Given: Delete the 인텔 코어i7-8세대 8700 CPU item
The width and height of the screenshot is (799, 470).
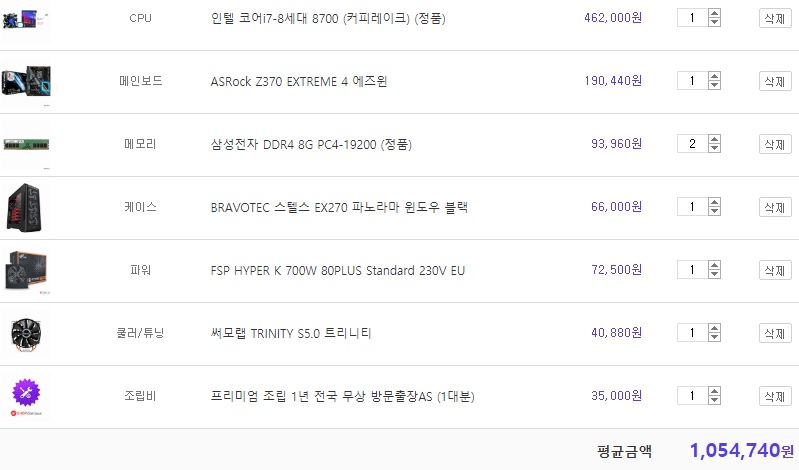Looking at the screenshot, I should [774, 18].
